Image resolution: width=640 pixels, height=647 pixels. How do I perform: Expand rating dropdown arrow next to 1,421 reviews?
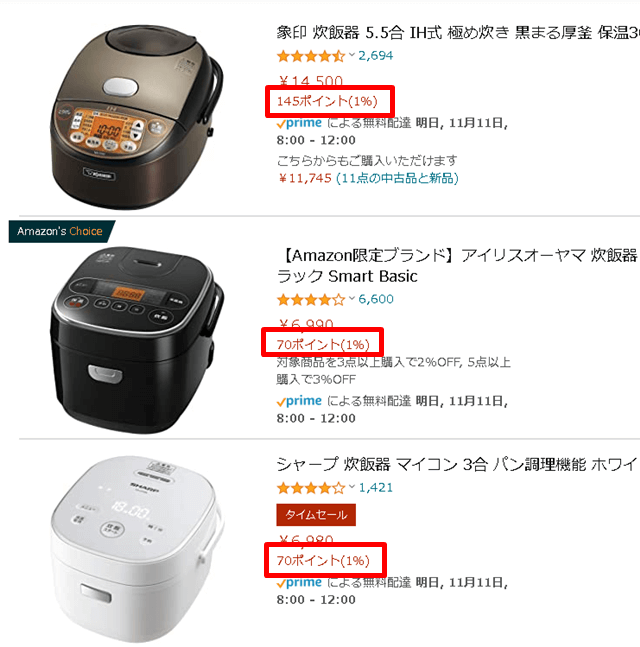point(352,486)
